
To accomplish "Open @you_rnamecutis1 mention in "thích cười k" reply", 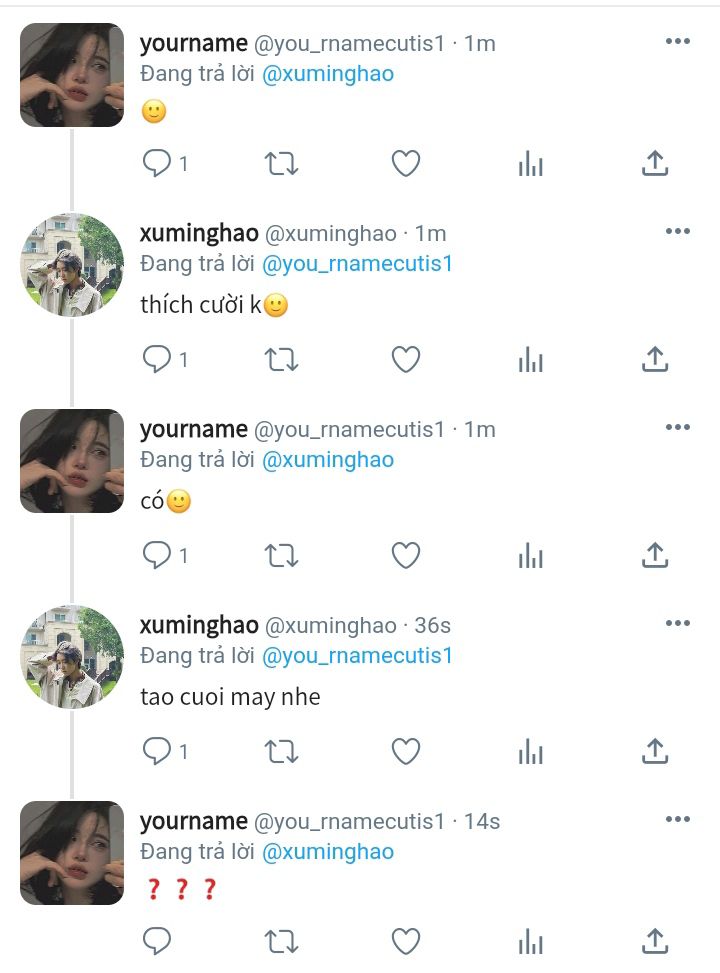I will pos(357,264).
